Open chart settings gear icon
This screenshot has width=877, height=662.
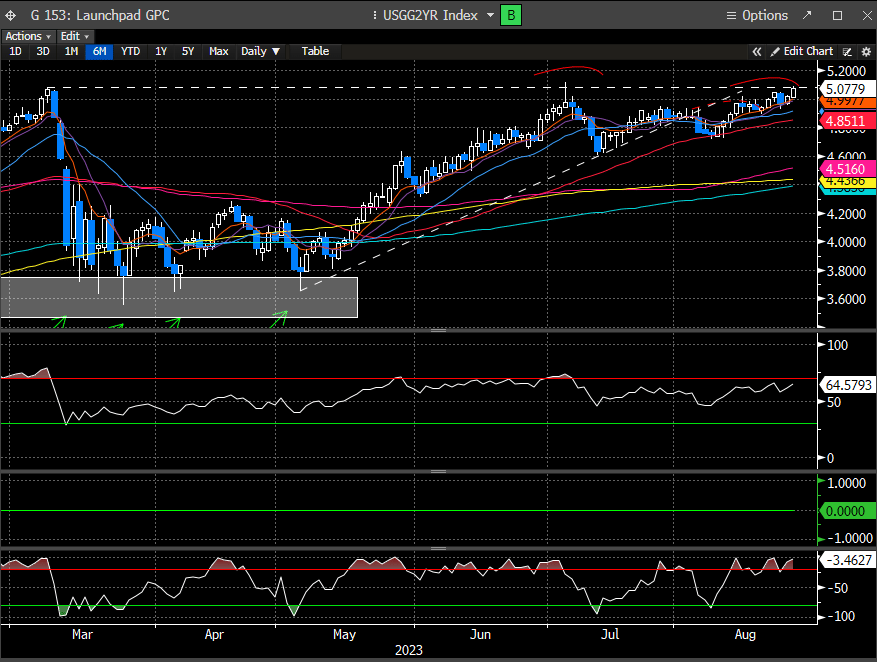(865, 51)
